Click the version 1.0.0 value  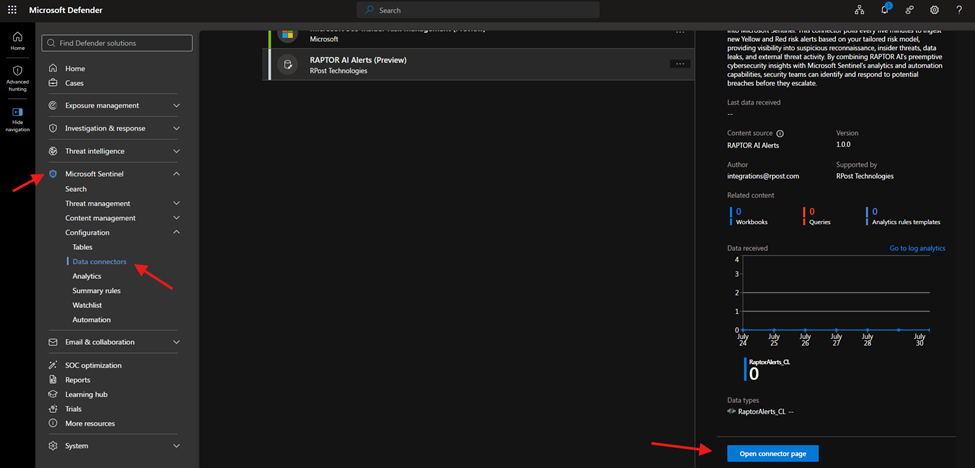(843, 144)
